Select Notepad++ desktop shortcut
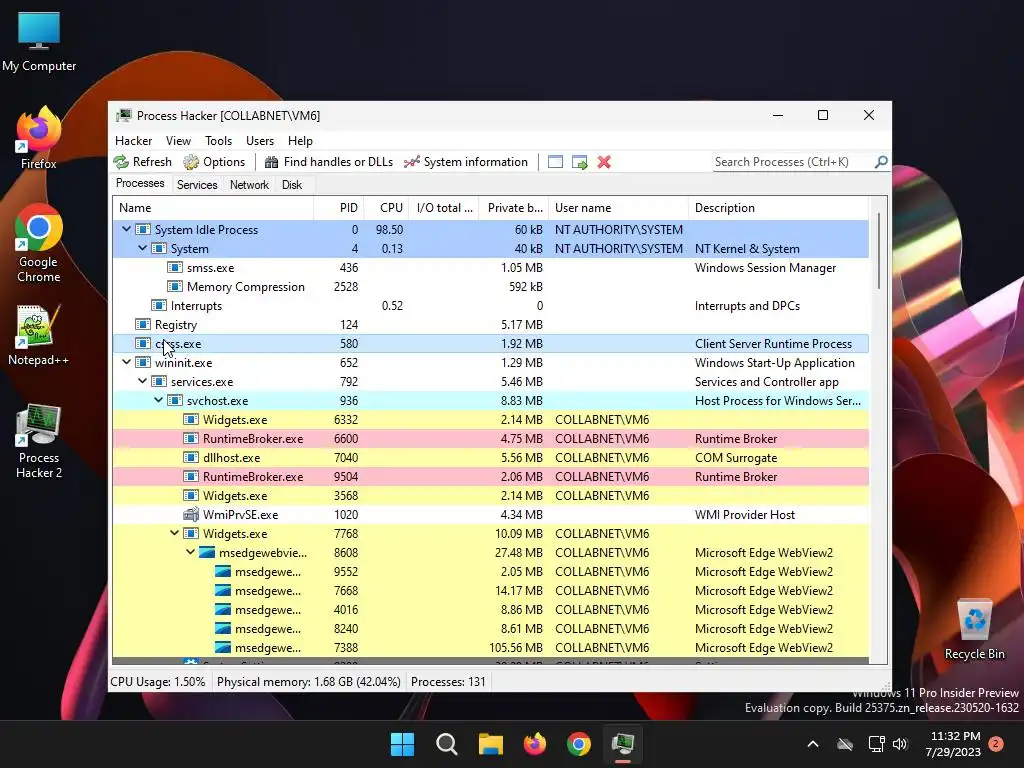The height and width of the screenshot is (768, 1024). [x=38, y=334]
